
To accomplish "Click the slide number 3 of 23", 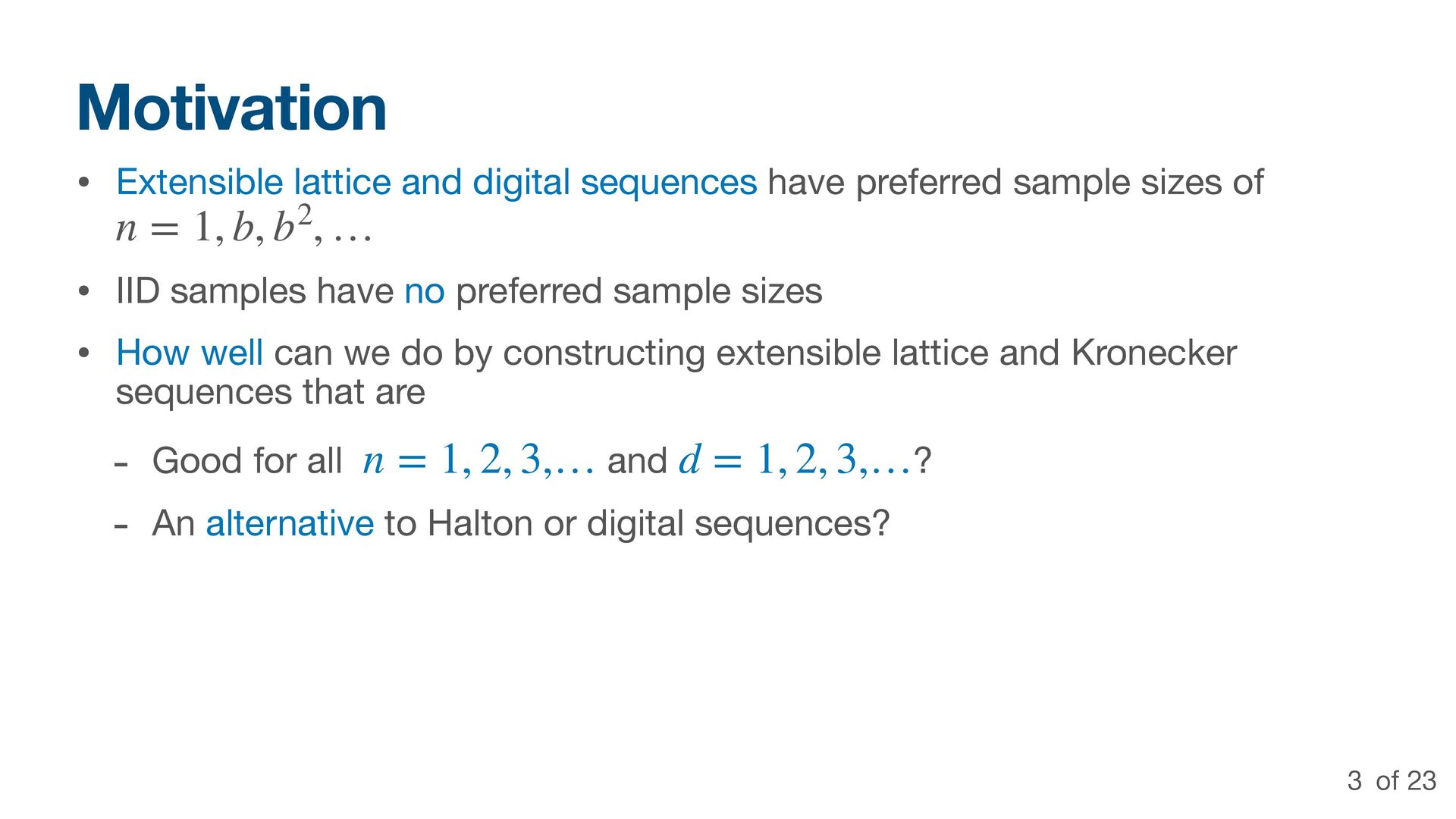I will click(1392, 781).
